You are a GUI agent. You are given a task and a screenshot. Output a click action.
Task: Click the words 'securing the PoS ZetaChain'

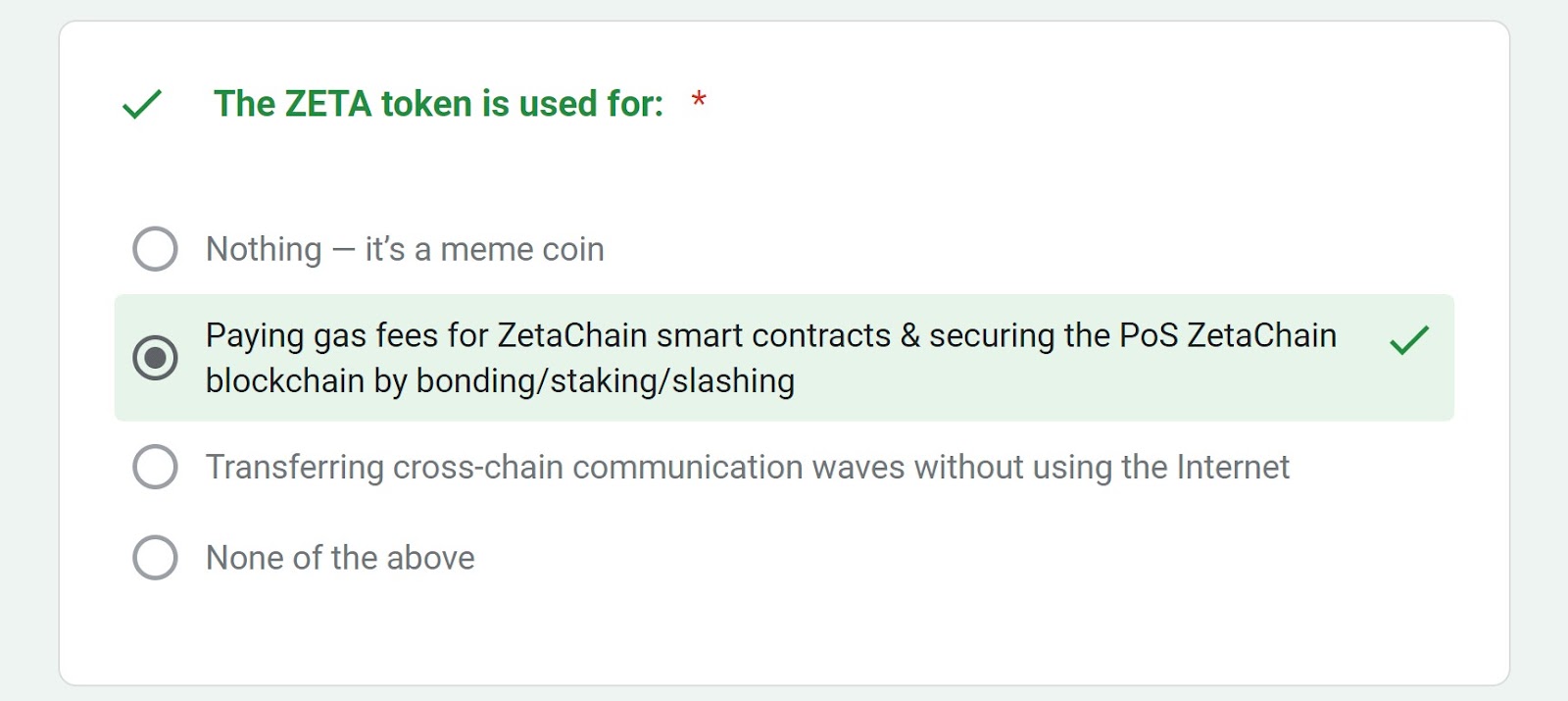click(x=1133, y=335)
